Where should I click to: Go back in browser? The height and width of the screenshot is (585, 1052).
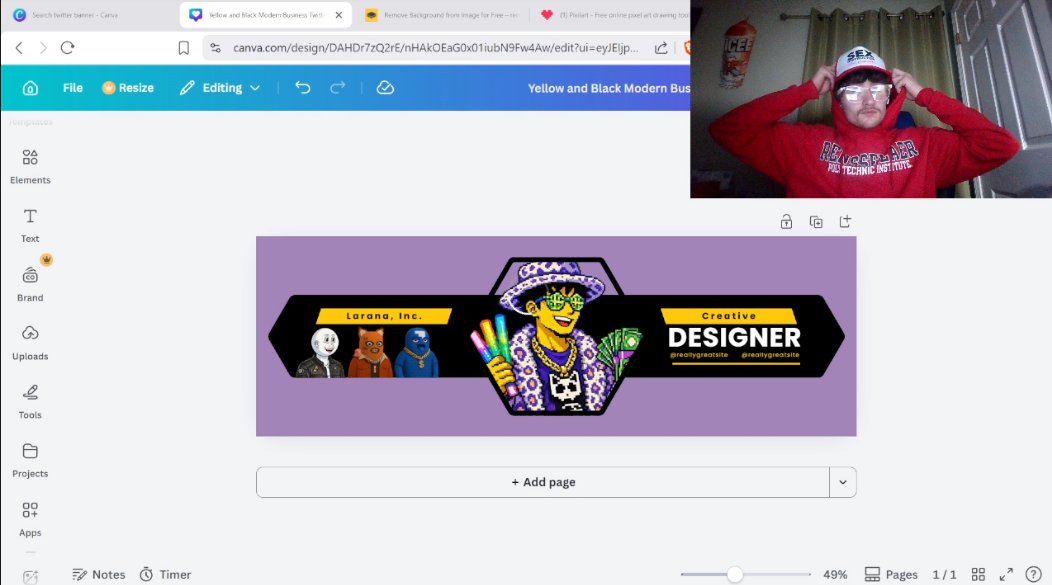19,48
